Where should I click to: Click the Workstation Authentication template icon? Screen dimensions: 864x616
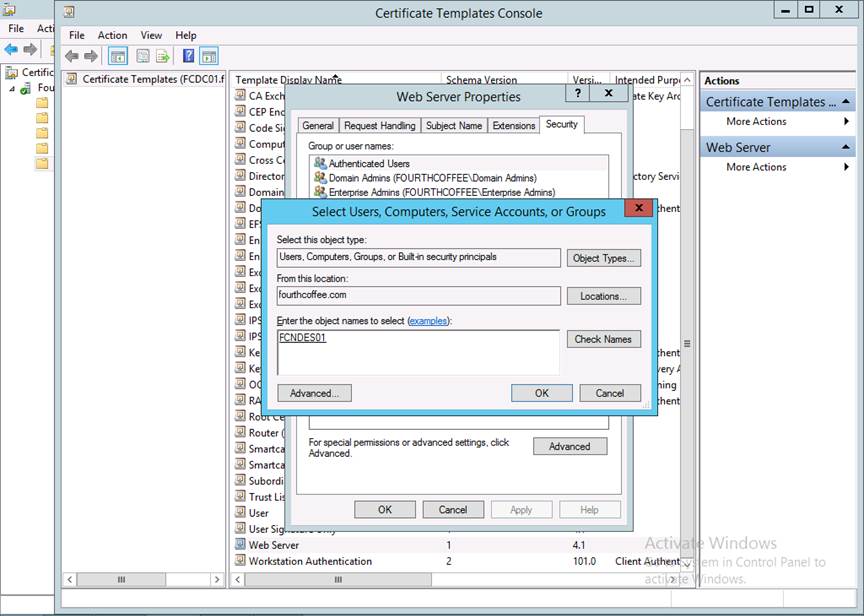point(240,561)
